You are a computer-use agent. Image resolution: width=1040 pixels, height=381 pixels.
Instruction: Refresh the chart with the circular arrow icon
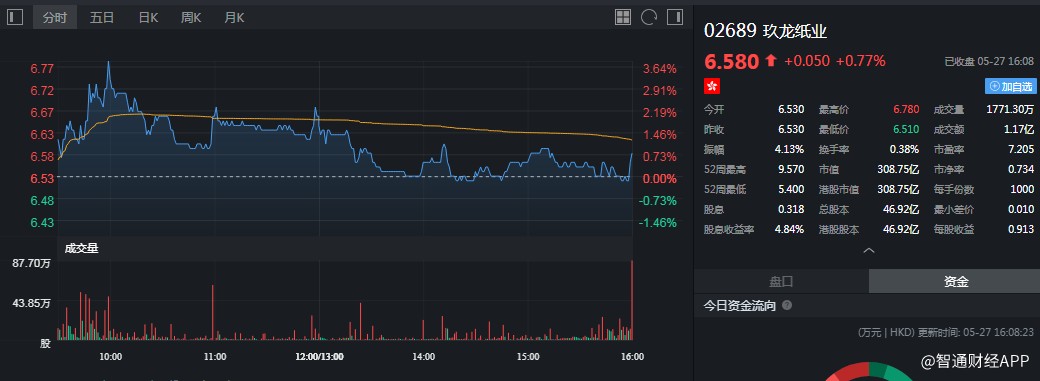pyautogui.click(x=649, y=17)
